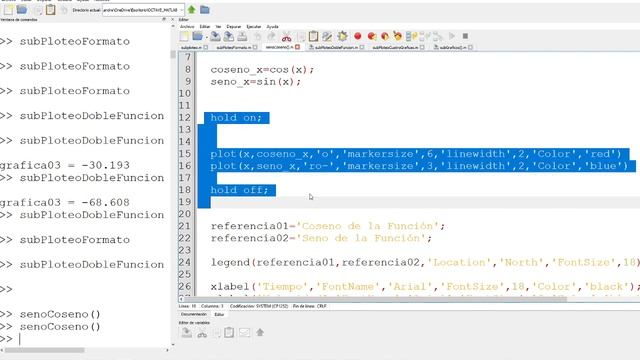Undock the command window panel
This screenshot has width=640, height=360.
click(164, 19)
